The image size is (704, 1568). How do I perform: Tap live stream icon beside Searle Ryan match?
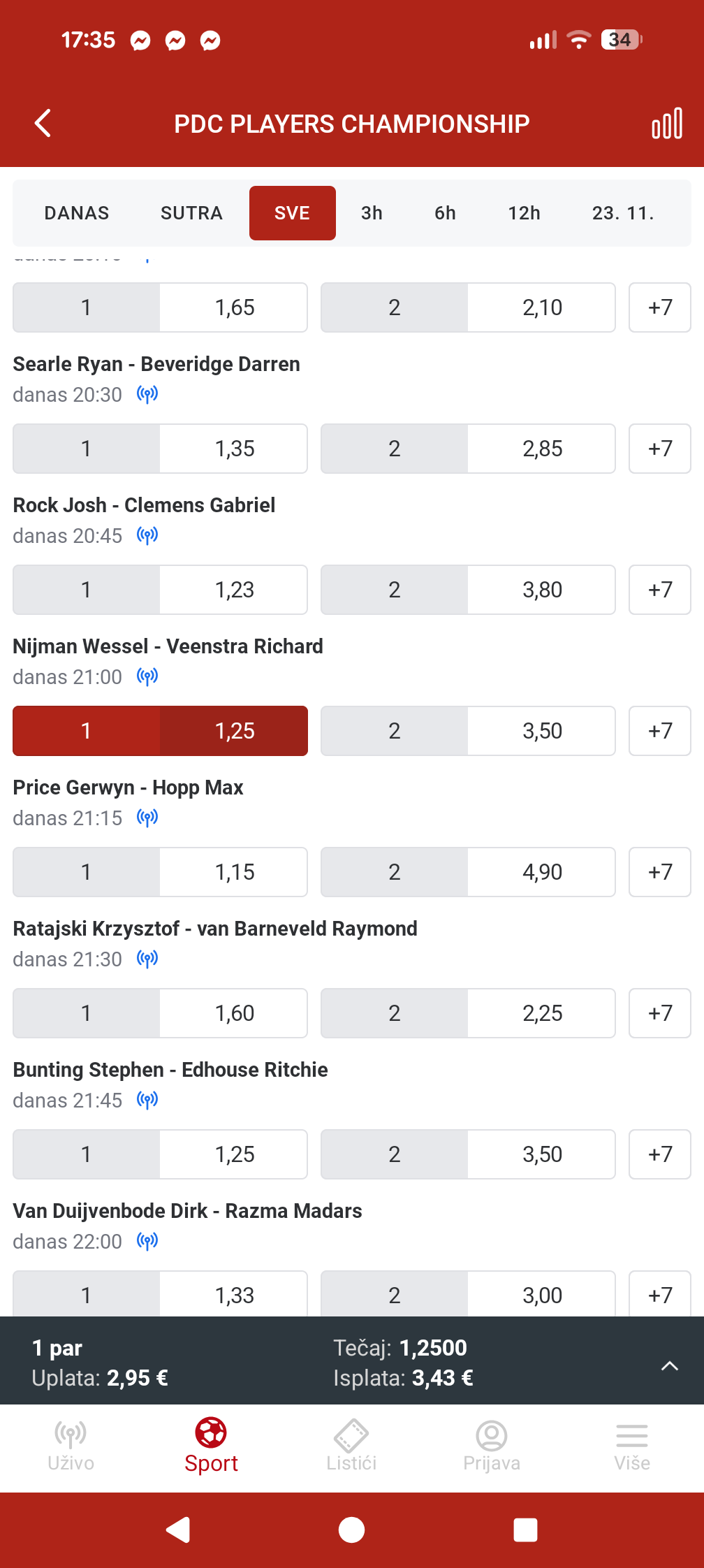point(147,394)
